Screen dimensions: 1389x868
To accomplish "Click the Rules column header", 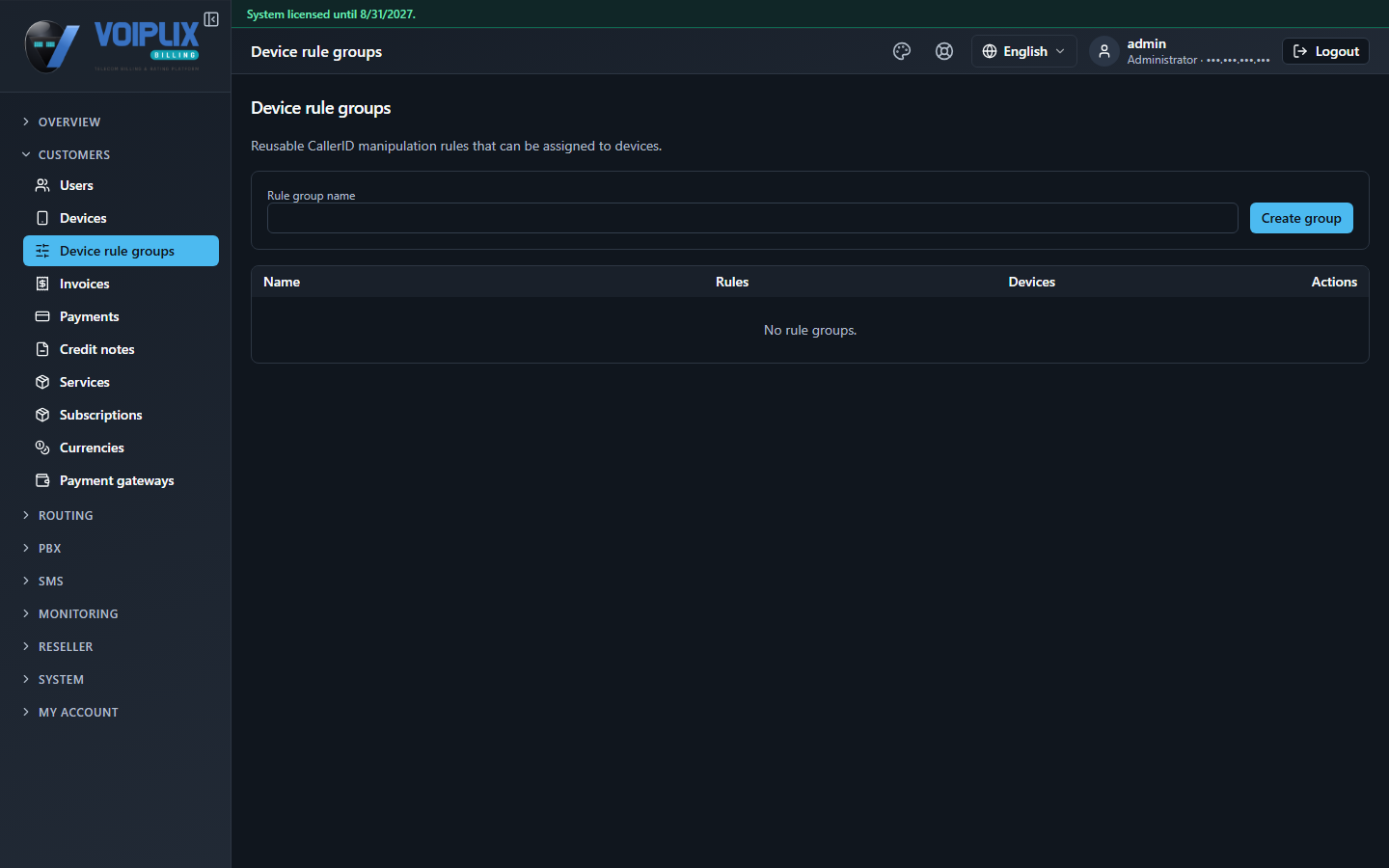I will (732, 282).
